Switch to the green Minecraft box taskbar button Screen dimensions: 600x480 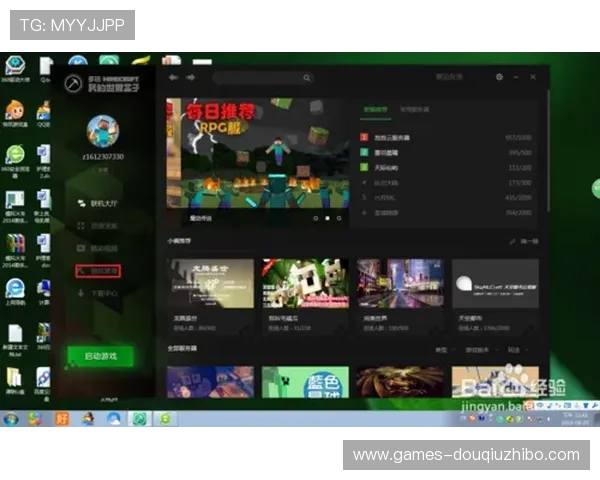pyautogui.click(x=139, y=419)
